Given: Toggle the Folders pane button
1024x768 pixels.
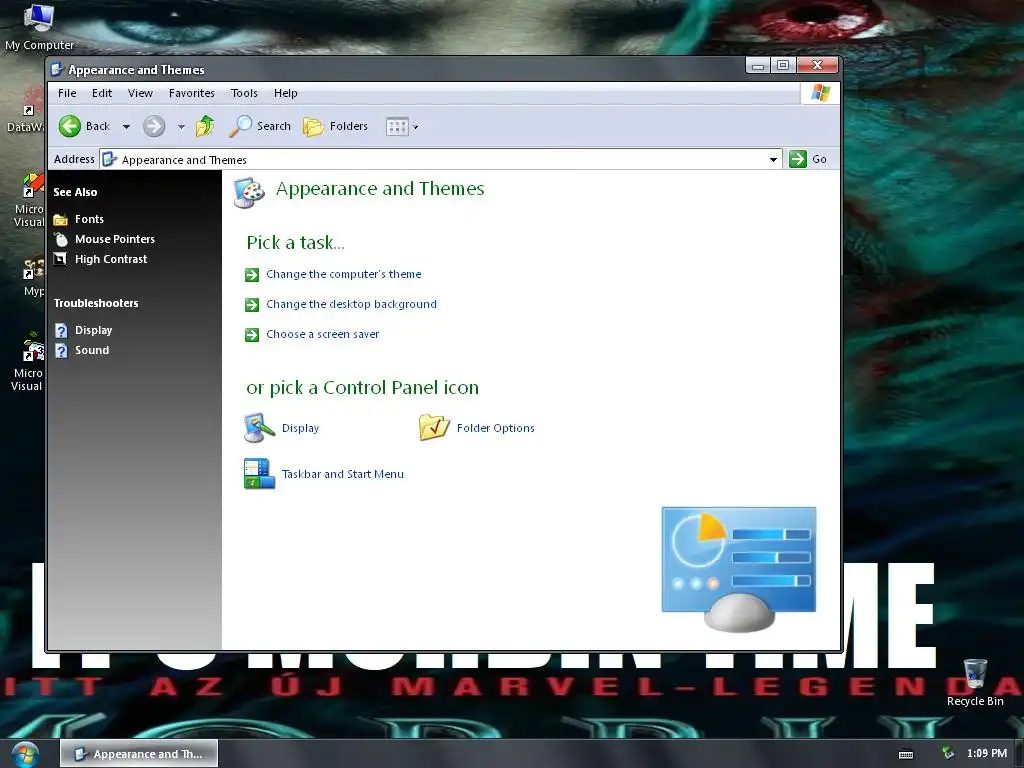Looking at the screenshot, I should pyautogui.click(x=336, y=126).
